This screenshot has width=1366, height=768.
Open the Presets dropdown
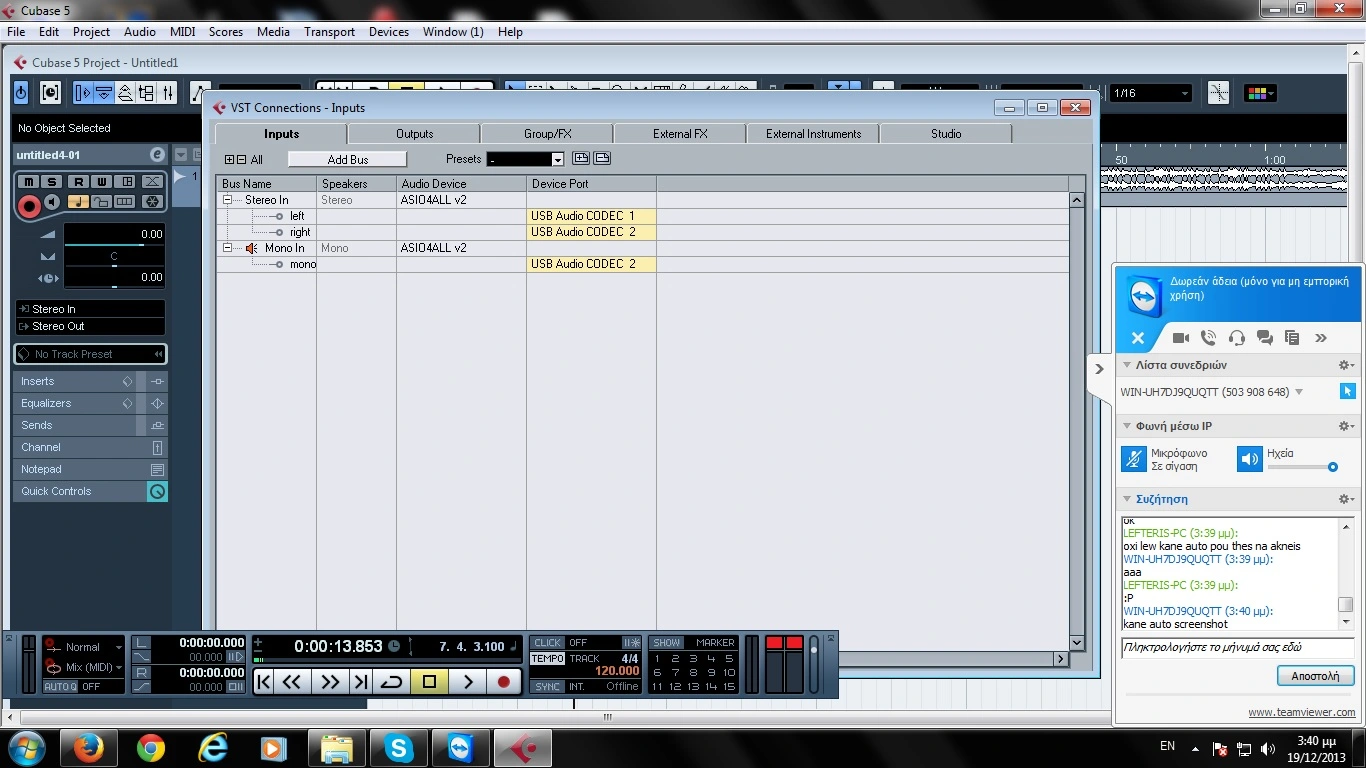tap(557, 159)
